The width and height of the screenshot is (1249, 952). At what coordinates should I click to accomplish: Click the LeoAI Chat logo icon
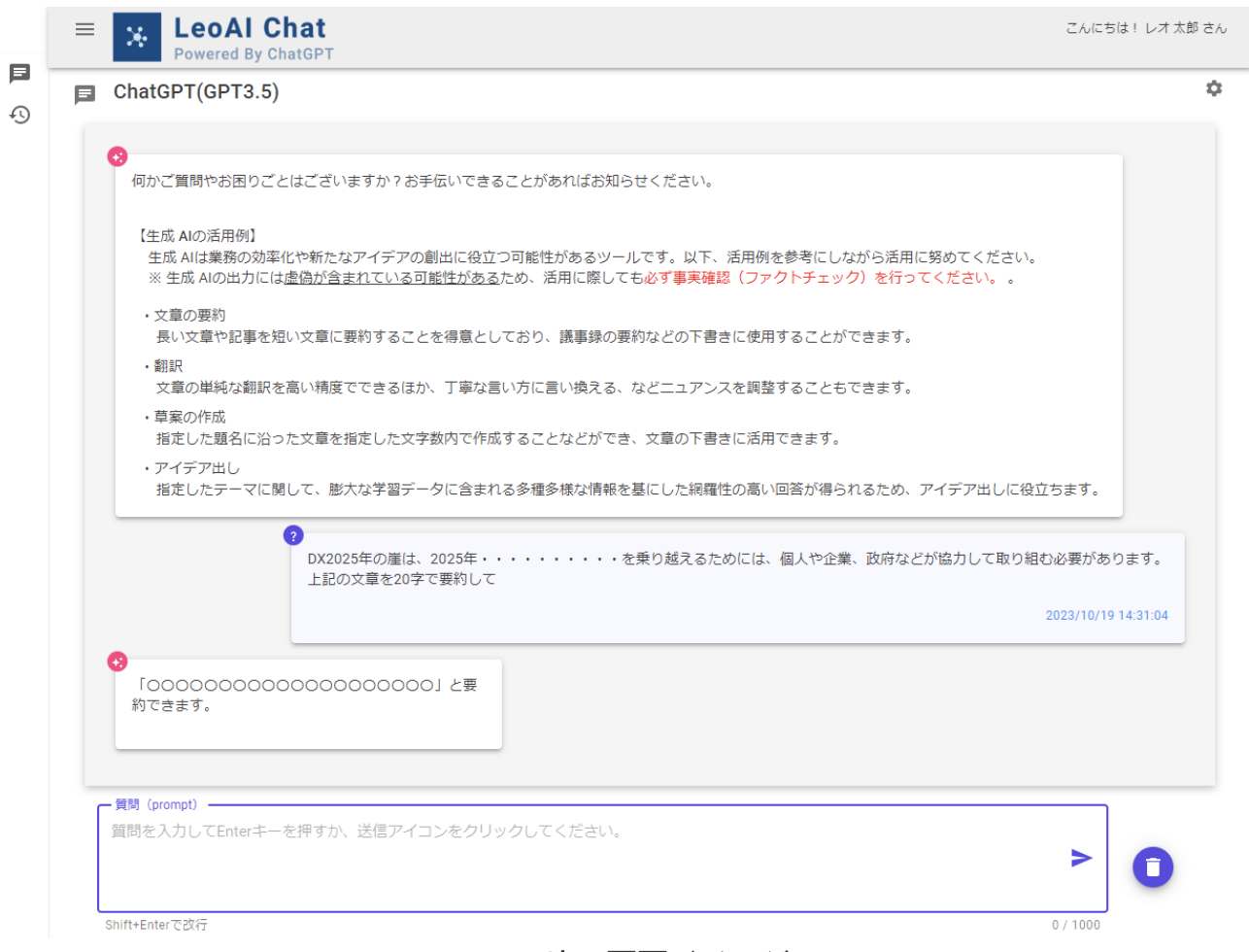click(x=137, y=38)
